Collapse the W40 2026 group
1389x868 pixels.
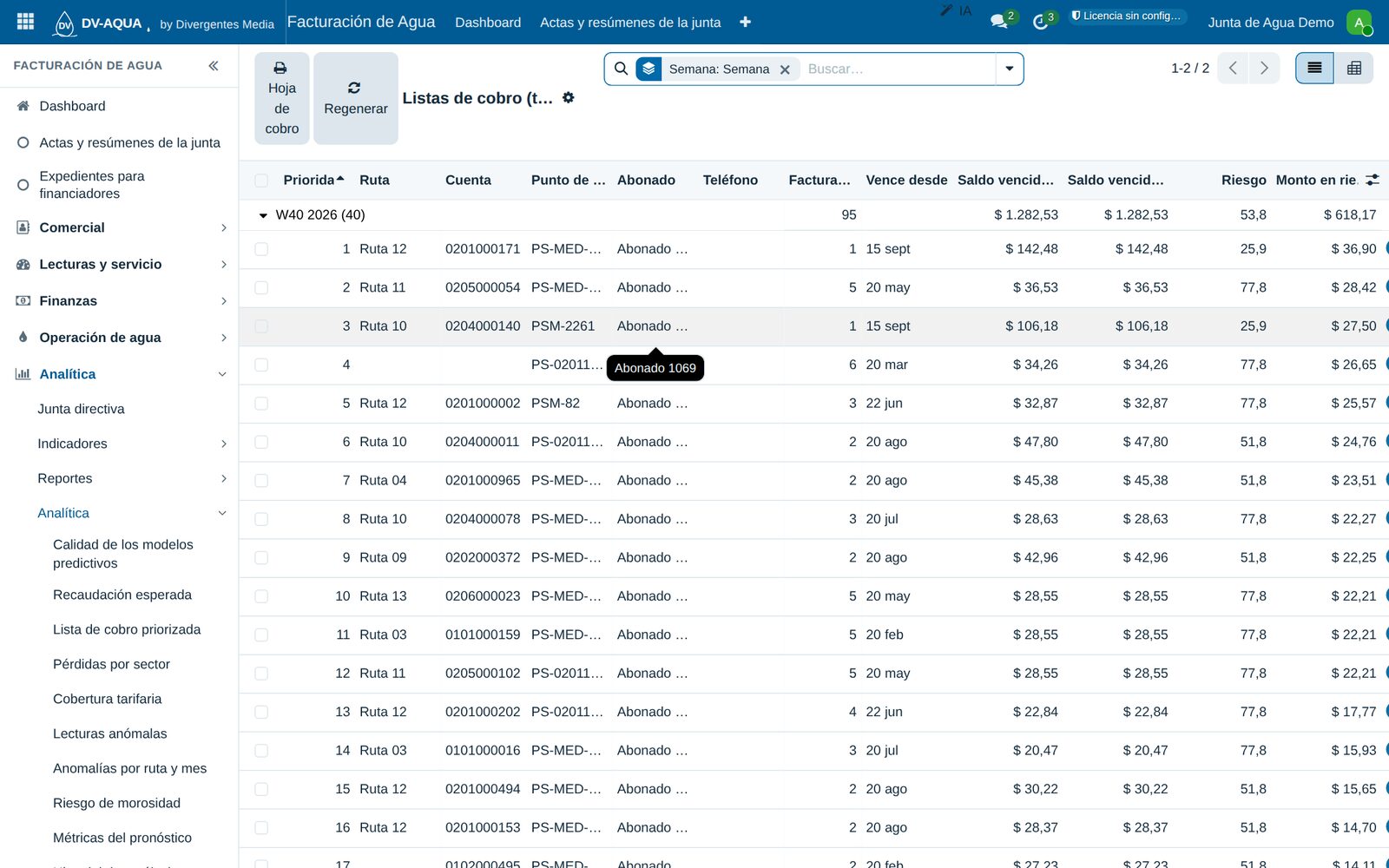pos(263,215)
